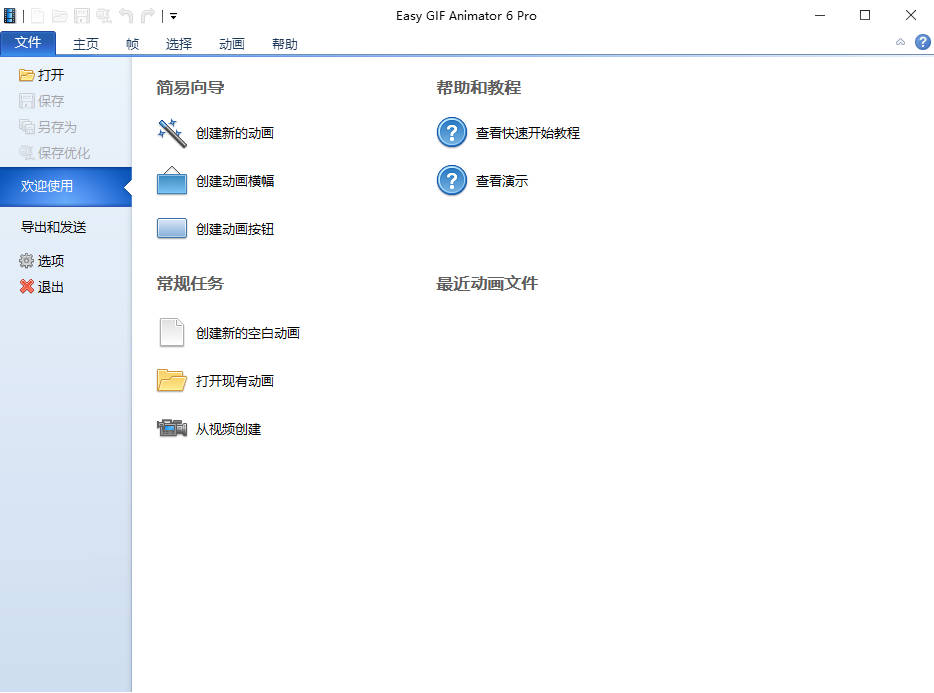This screenshot has height=693, width=934.
Task: Click the blank page icon
Action: point(172,332)
